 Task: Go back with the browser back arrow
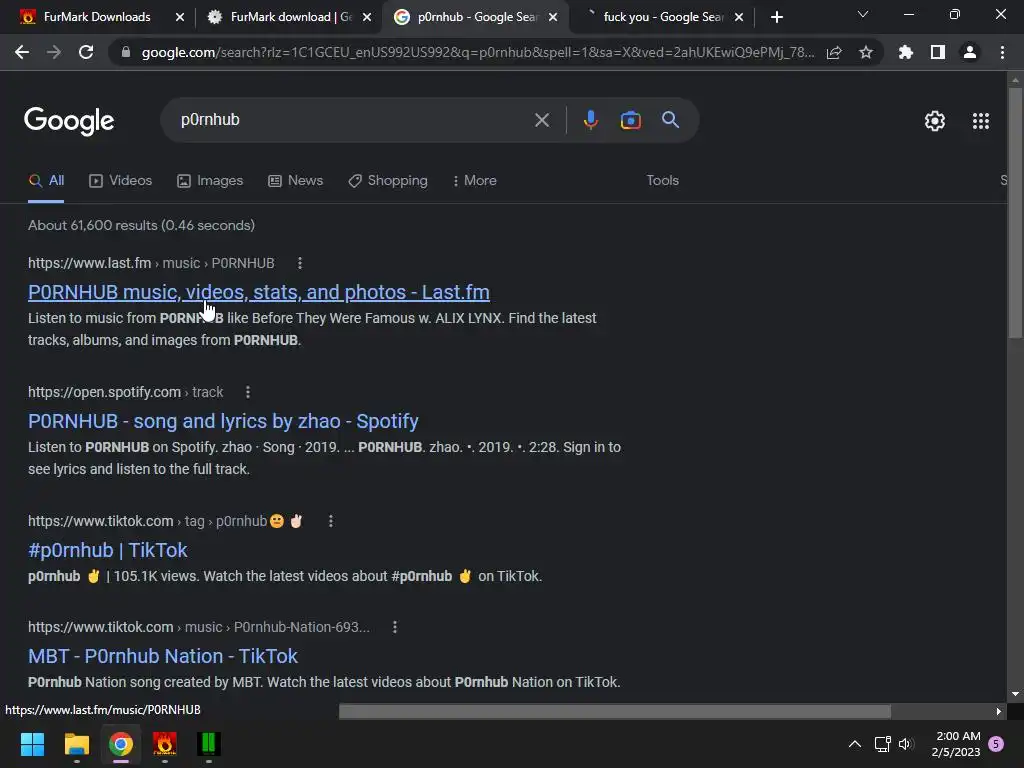[x=22, y=52]
